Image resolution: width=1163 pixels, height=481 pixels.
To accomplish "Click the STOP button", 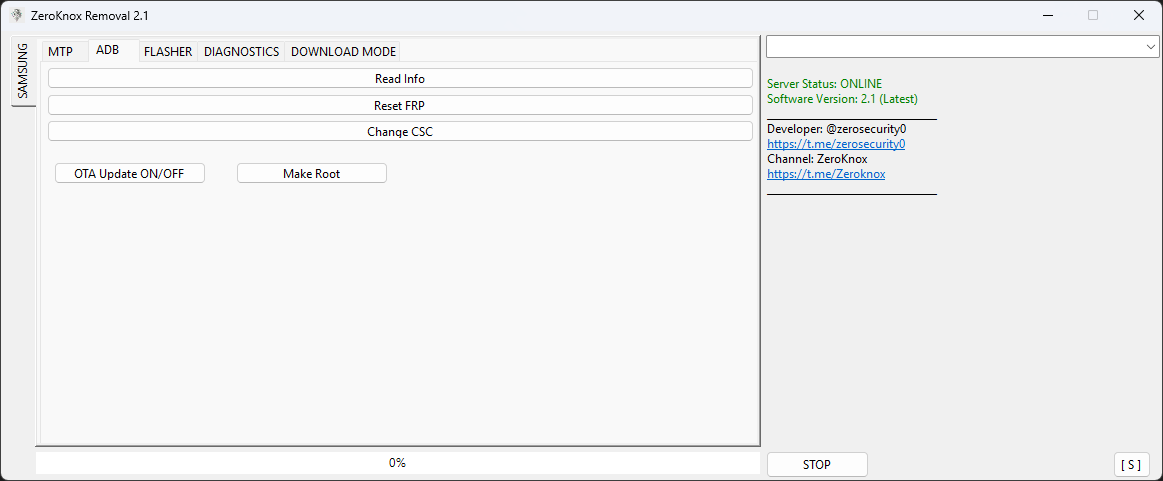I will point(817,465).
